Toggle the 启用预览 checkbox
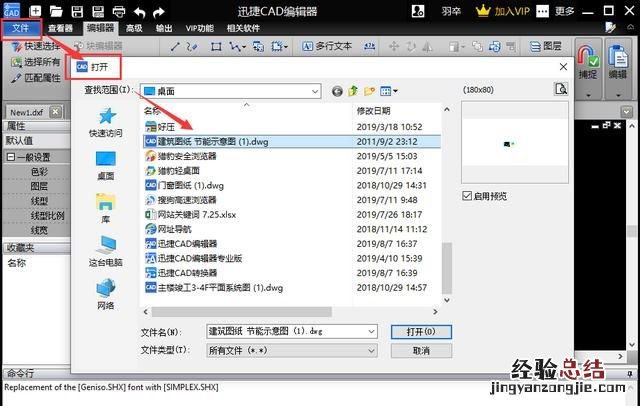 tap(467, 196)
